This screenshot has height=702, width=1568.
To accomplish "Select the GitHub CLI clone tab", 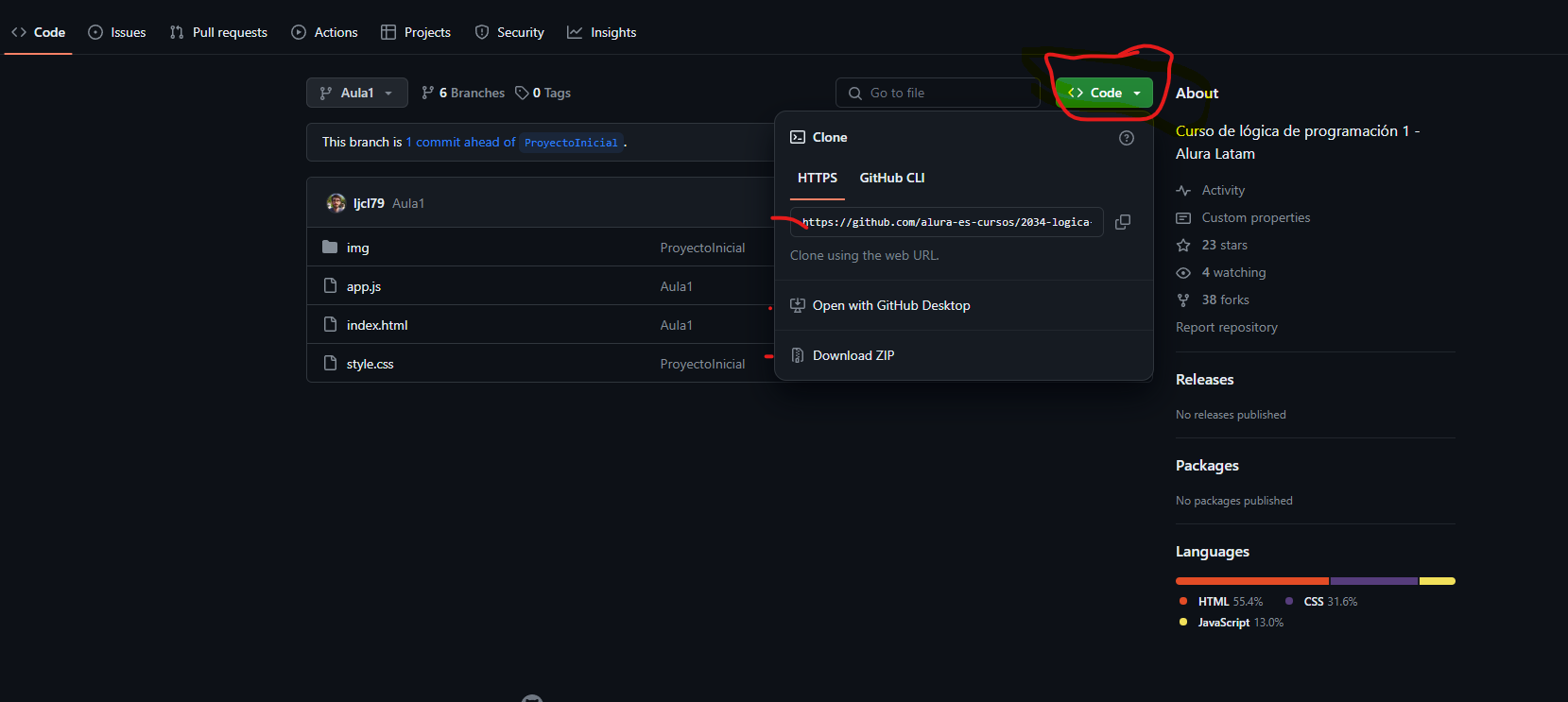I will point(892,178).
